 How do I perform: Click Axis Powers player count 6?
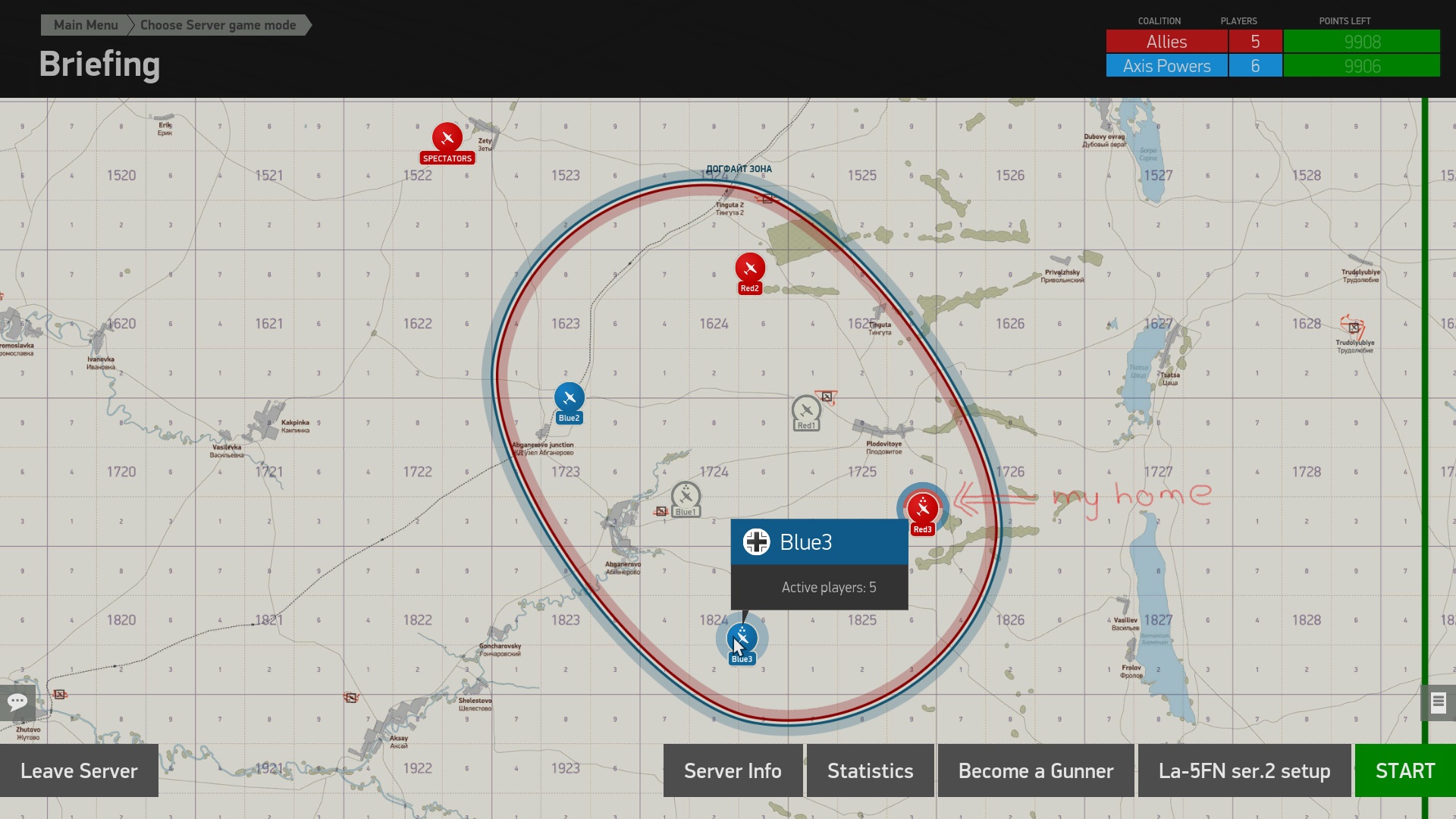pyautogui.click(x=1255, y=66)
